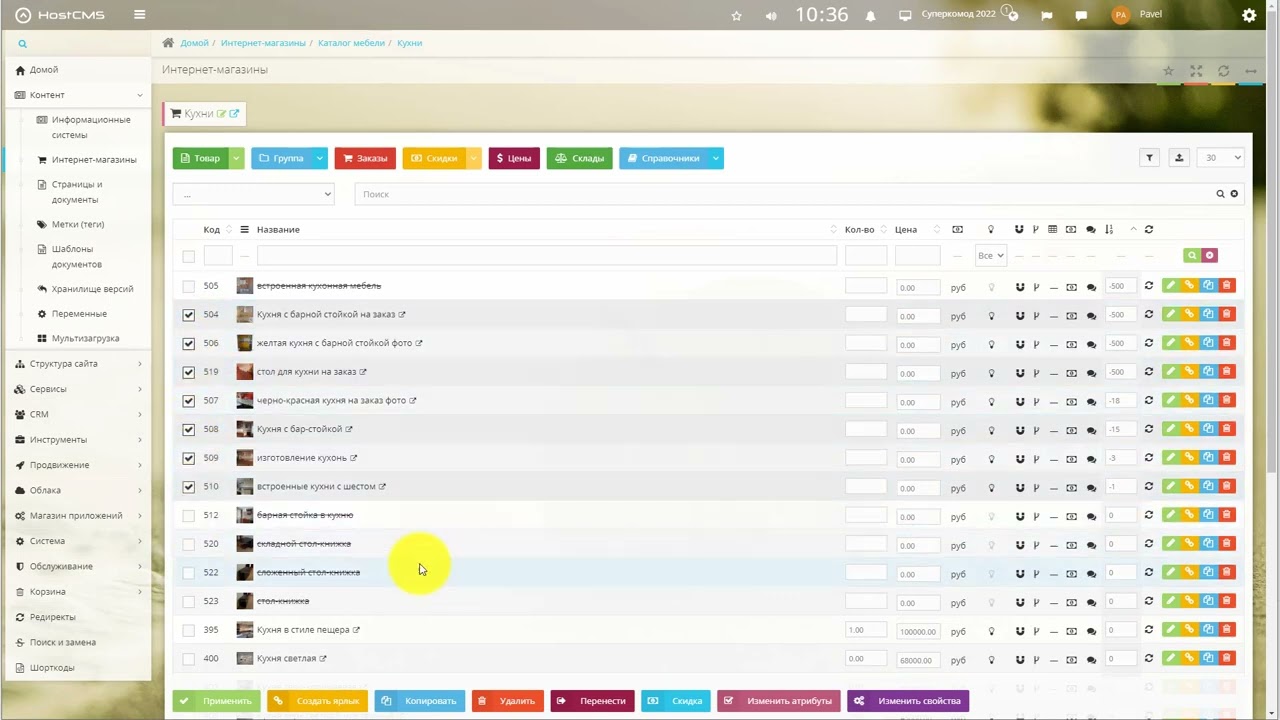Expand the Товар button dropdown arrow
The height and width of the screenshot is (720, 1280).
click(237, 158)
